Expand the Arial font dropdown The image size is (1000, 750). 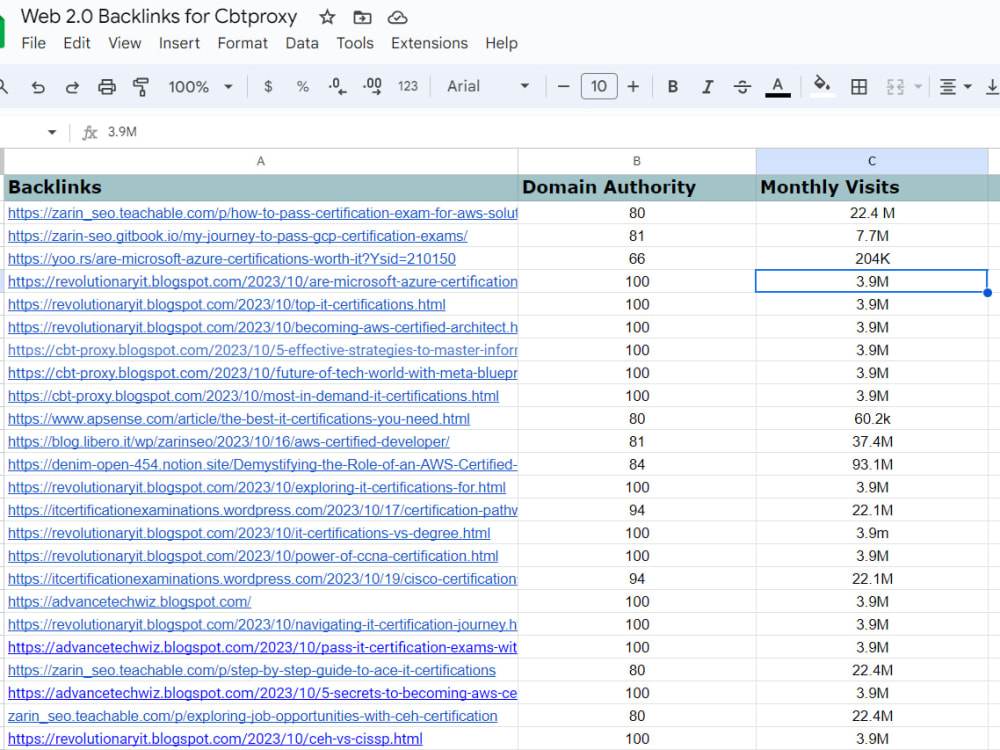click(x=488, y=87)
